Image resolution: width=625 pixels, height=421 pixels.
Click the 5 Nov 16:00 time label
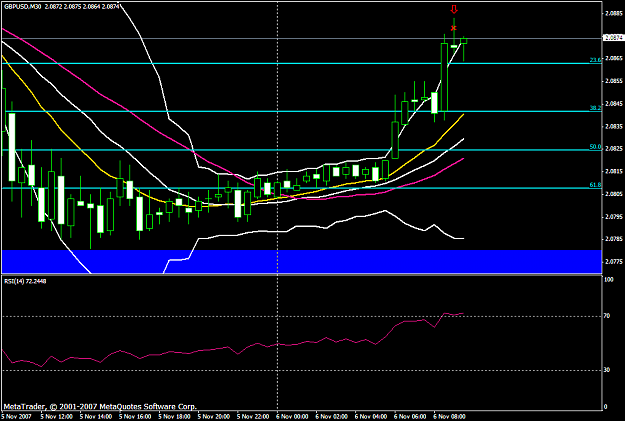135,417
